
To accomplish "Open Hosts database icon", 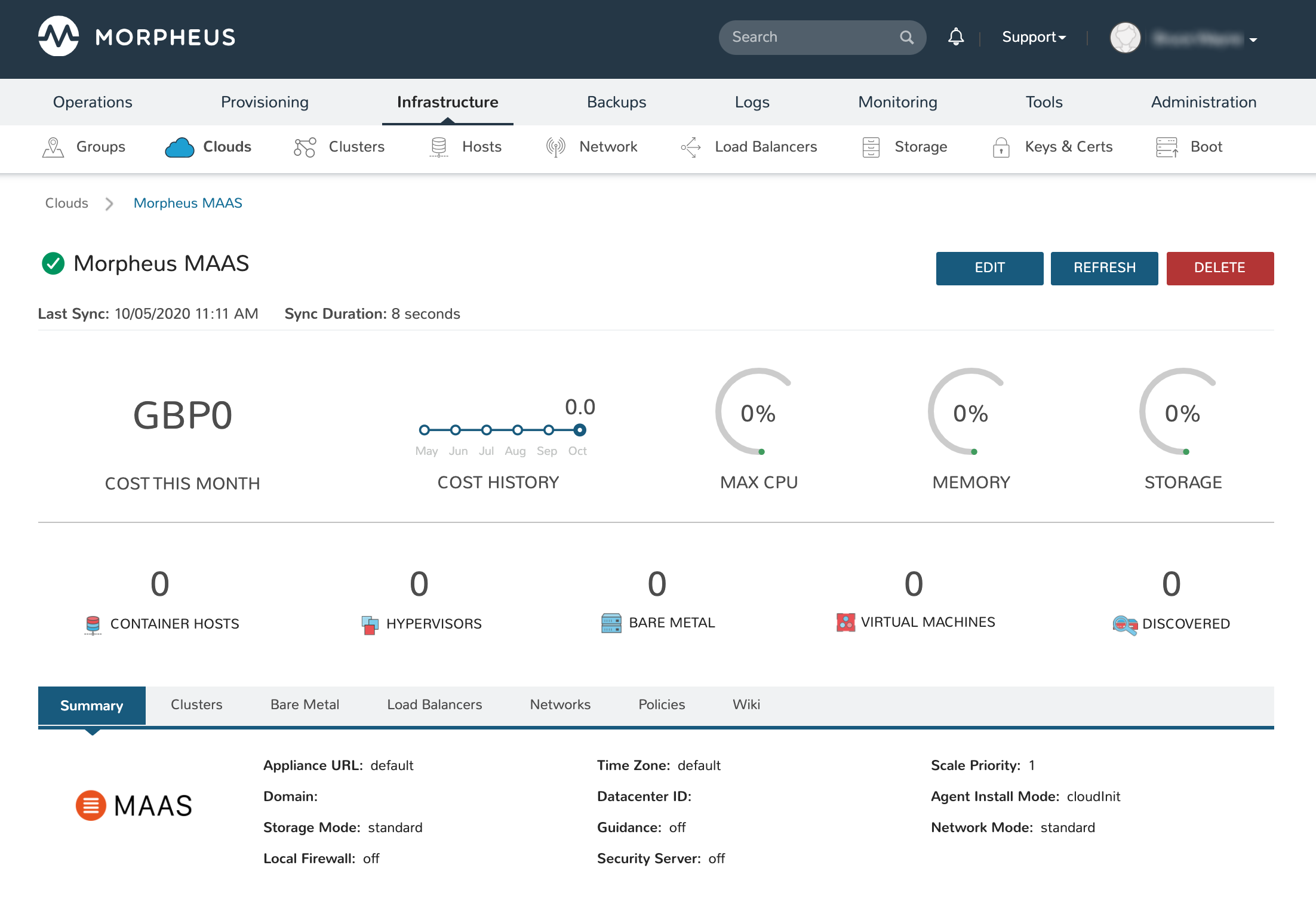I will pos(439,147).
